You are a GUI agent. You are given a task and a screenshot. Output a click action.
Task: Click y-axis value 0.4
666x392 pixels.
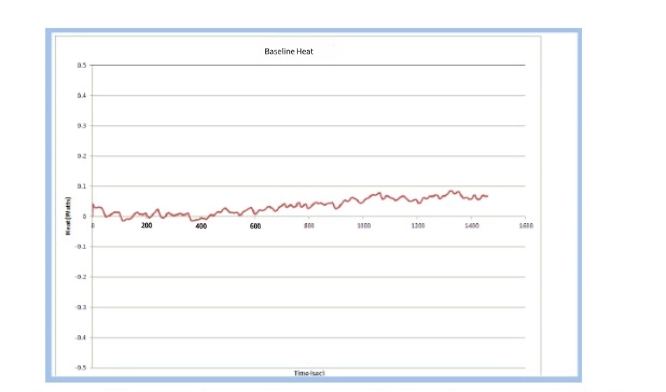[82, 96]
